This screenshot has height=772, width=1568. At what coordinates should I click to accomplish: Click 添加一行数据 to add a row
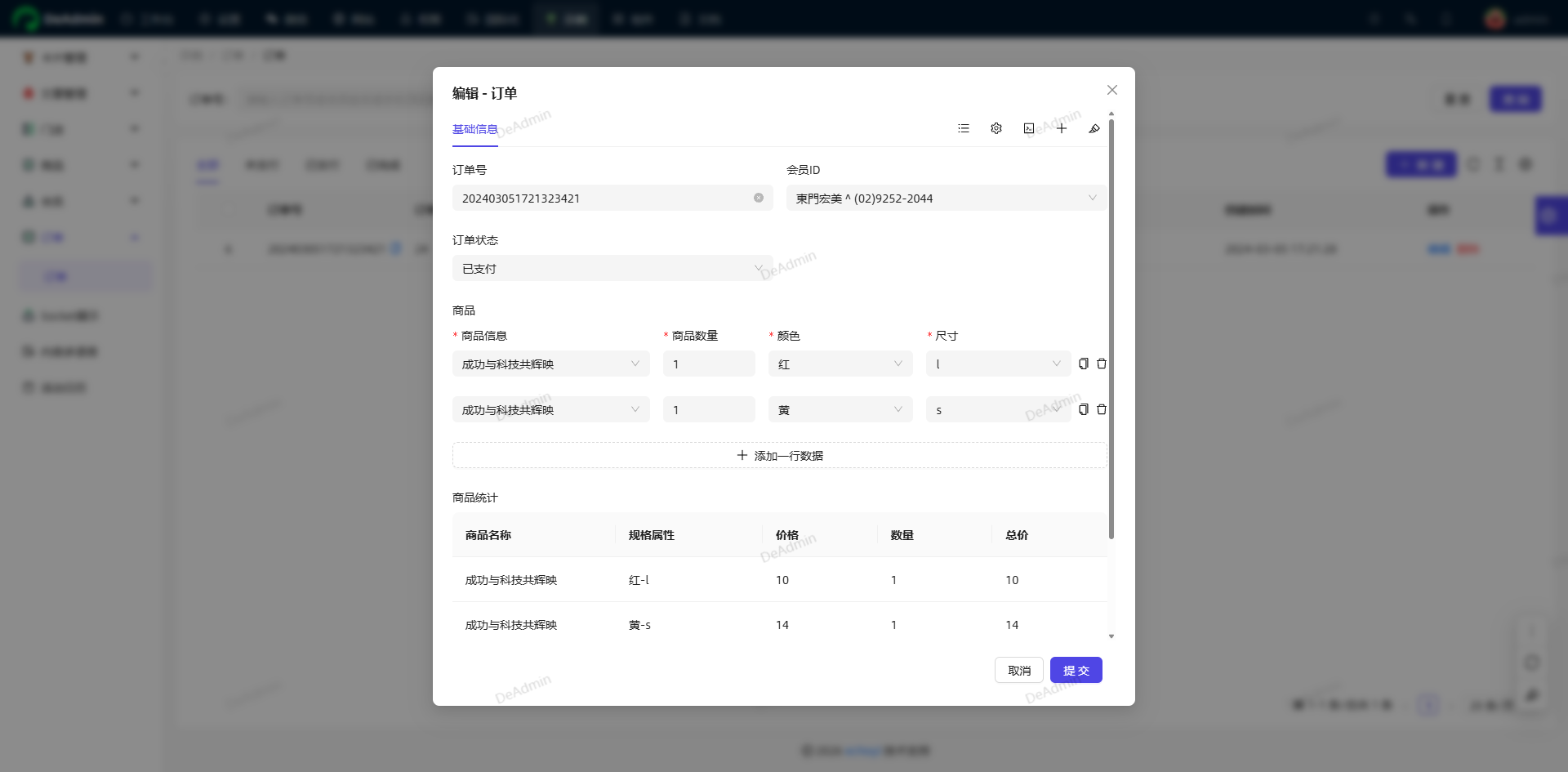point(779,455)
